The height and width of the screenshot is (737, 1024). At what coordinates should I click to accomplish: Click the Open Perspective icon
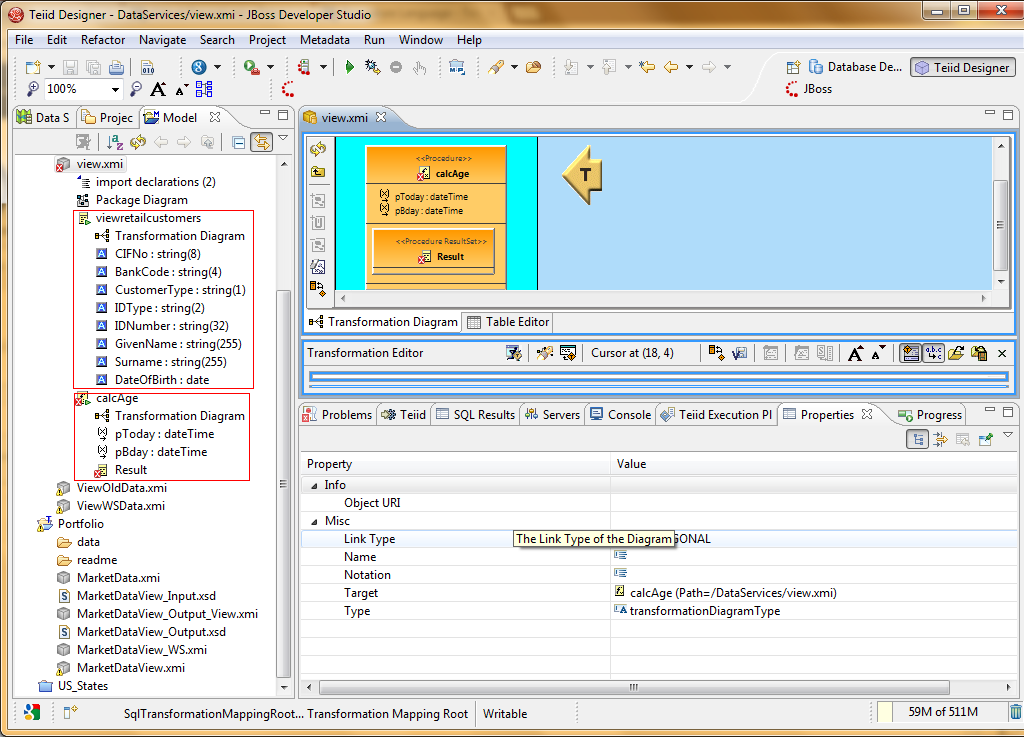[793, 67]
